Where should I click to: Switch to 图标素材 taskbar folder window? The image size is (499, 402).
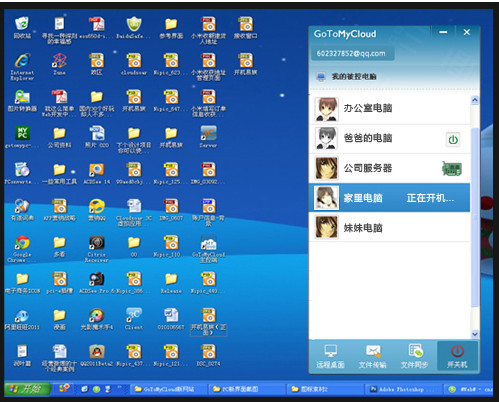click(325, 389)
